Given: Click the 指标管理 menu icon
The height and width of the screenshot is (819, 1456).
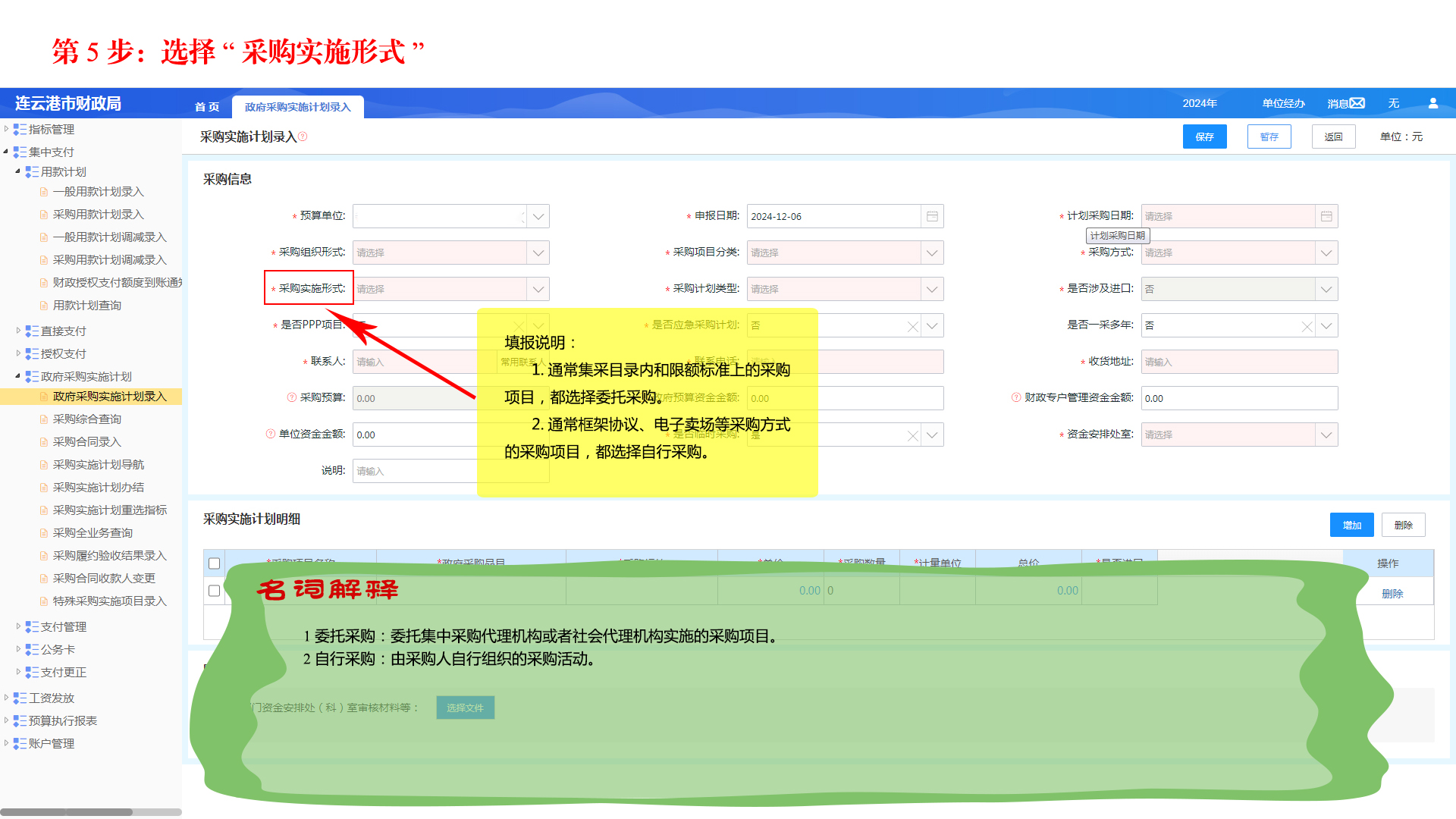Looking at the screenshot, I should point(20,130).
